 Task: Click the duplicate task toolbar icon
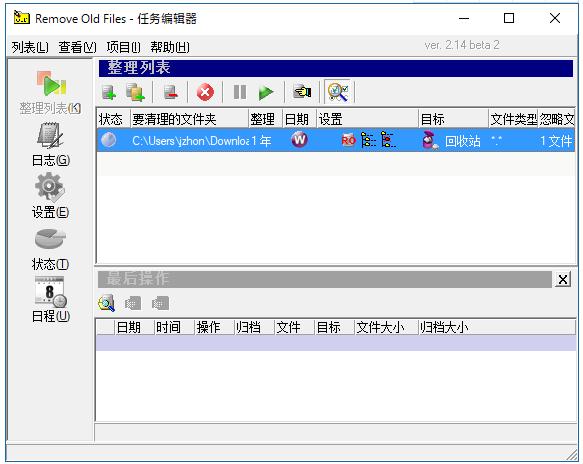coord(135,92)
